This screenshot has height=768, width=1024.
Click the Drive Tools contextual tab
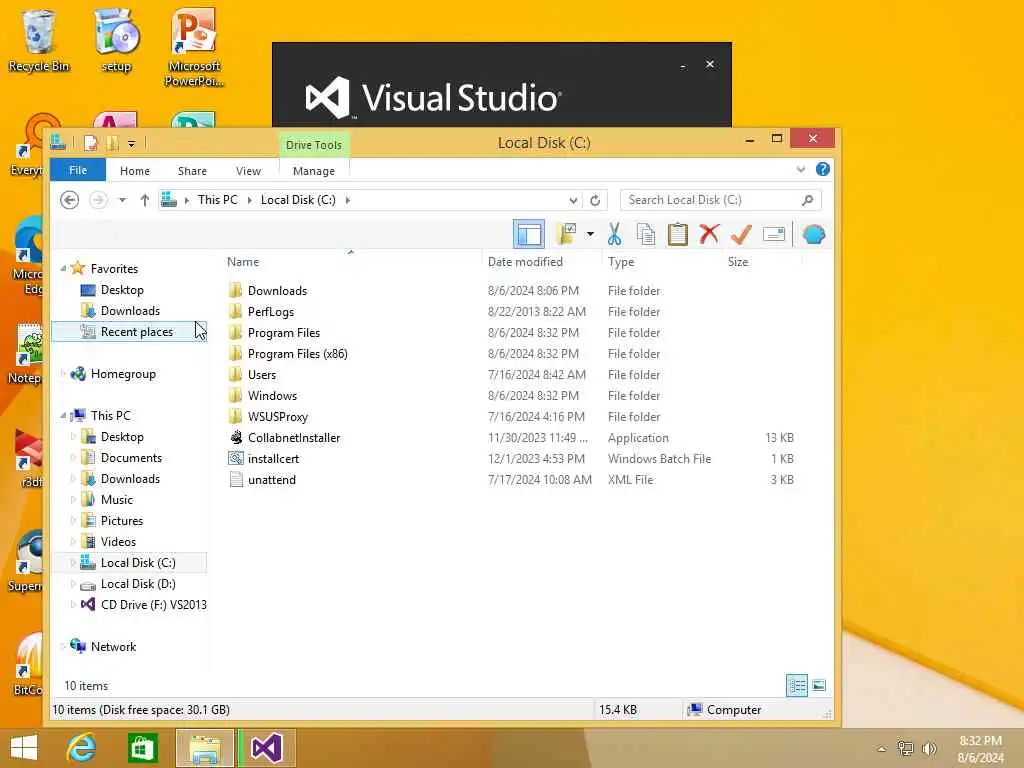coord(314,144)
